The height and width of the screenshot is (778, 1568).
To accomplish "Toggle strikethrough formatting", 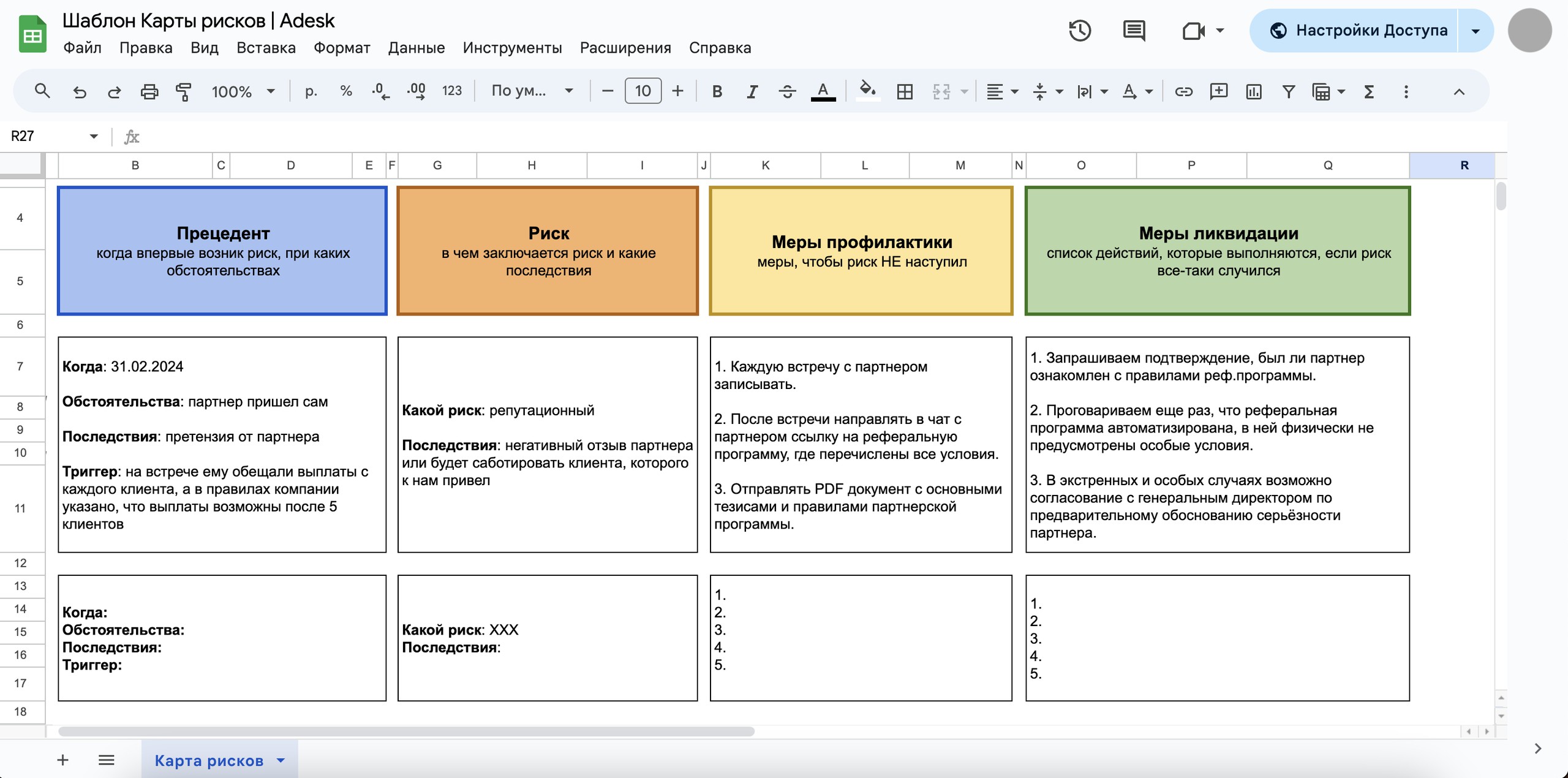I will [x=787, y=91].
